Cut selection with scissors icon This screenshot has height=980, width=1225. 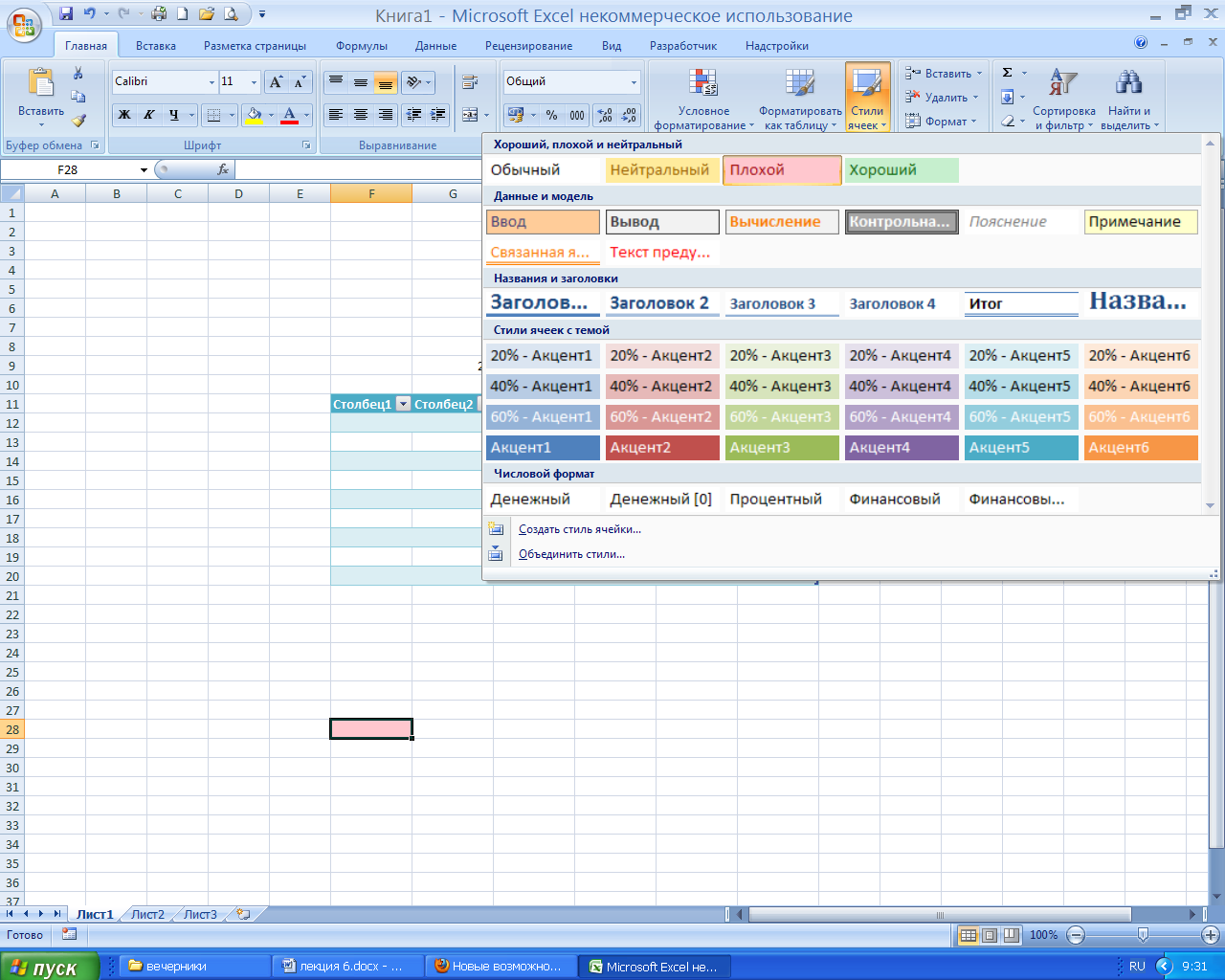[x=78, y=74]
